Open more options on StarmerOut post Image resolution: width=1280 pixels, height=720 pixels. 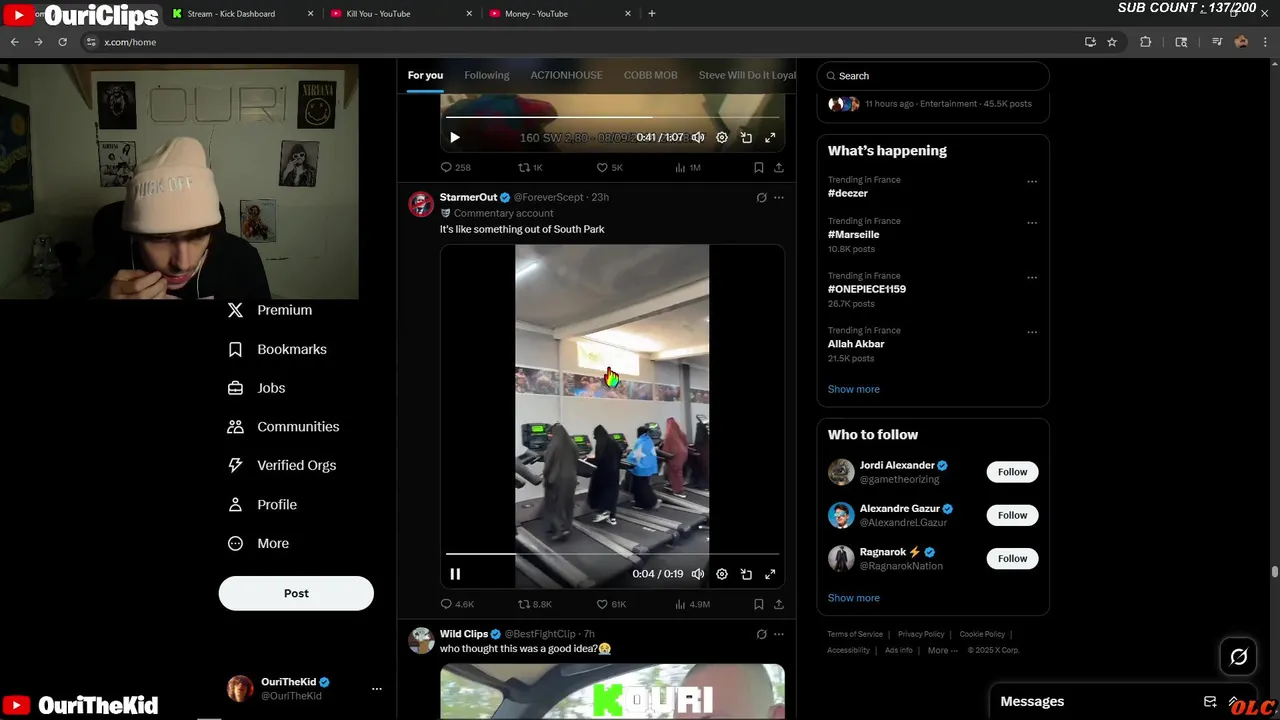click(x=779, y=198)
